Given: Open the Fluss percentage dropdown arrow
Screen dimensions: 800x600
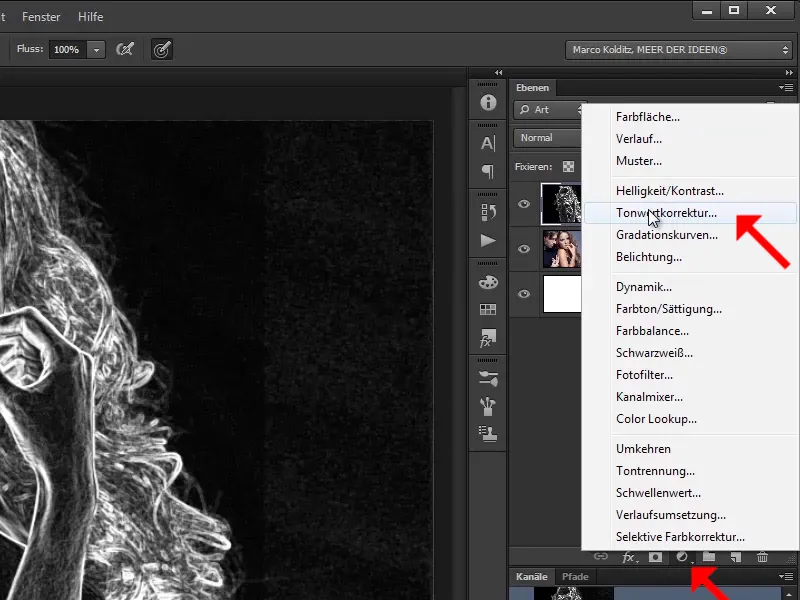Looking at the screenshot, I should [96, 49].
